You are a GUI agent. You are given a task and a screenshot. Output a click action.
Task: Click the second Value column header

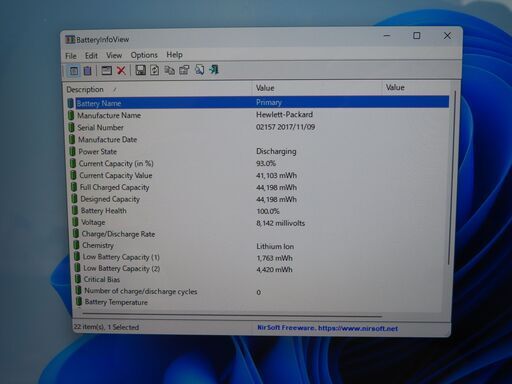[416, 87]
